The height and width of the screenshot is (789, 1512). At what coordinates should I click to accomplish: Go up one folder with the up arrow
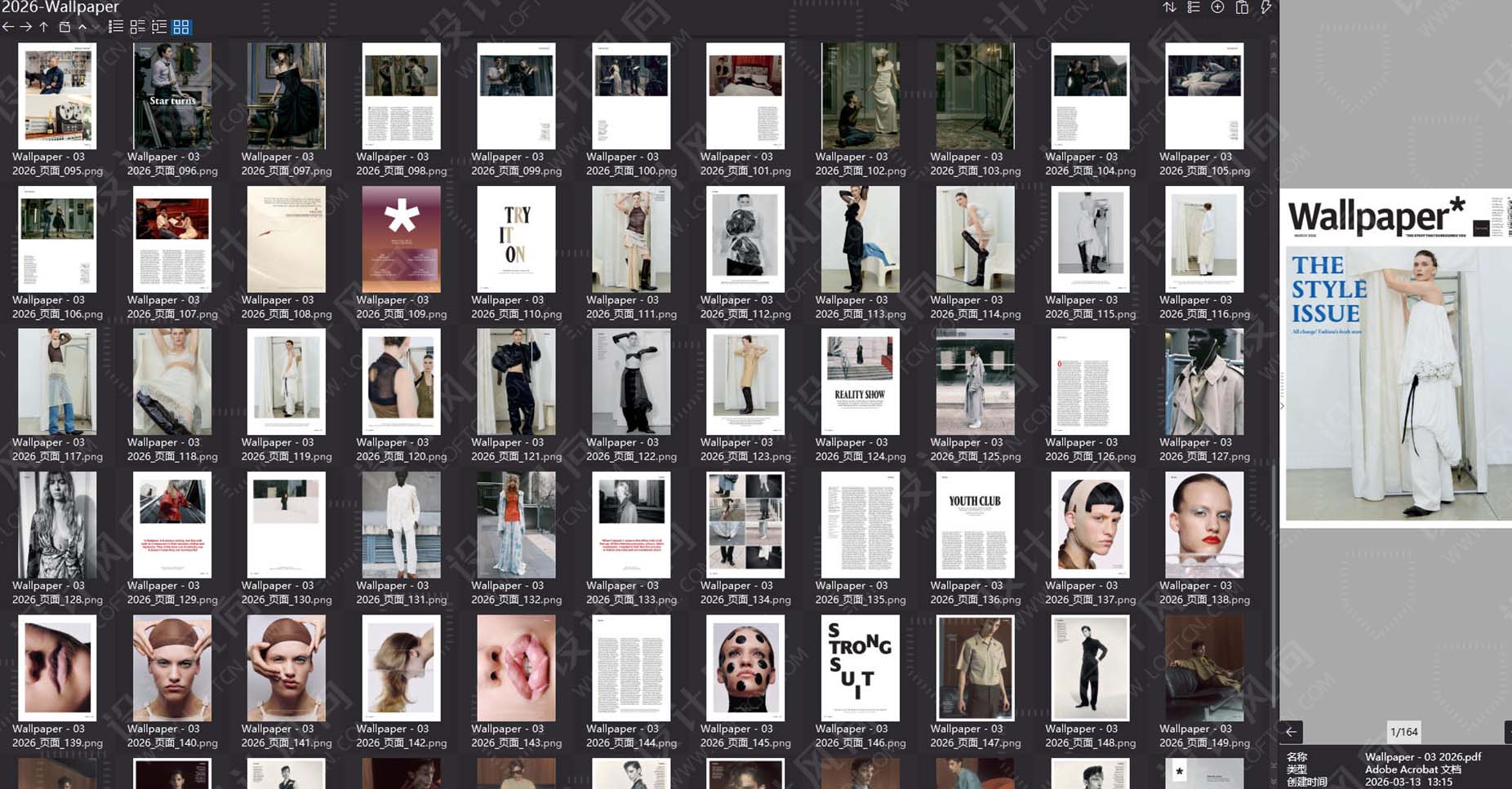click(x=42, y=27)
